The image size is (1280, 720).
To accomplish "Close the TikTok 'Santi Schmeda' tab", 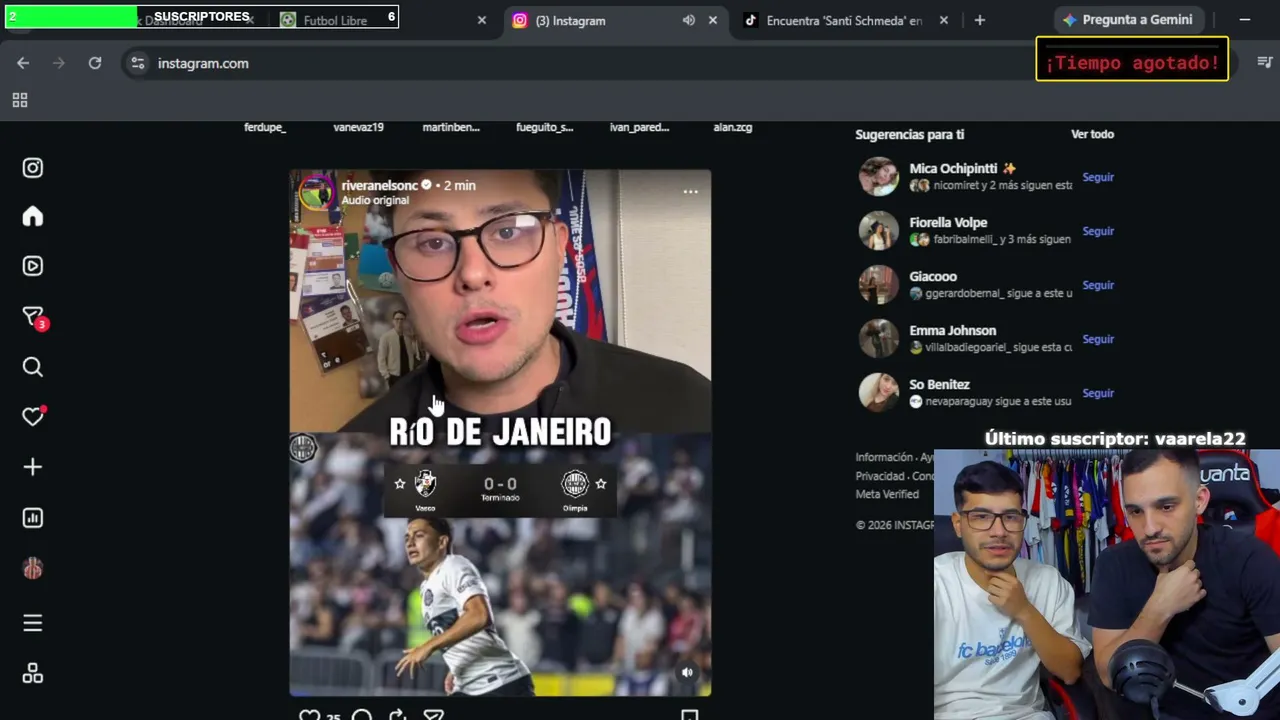I will [944, 20].
